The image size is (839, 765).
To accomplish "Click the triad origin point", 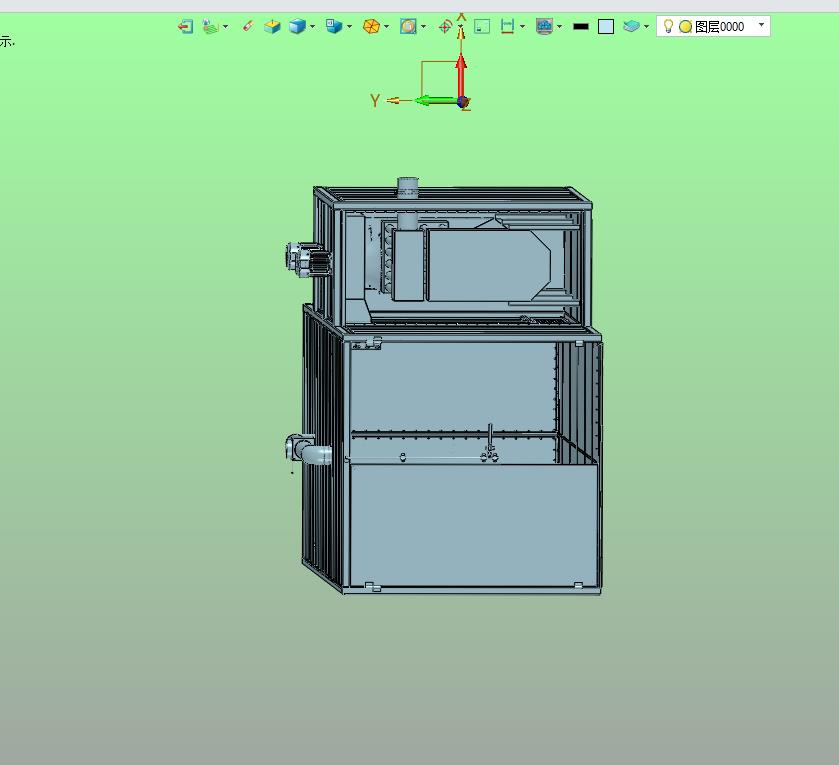I will [x=464, y=102].
